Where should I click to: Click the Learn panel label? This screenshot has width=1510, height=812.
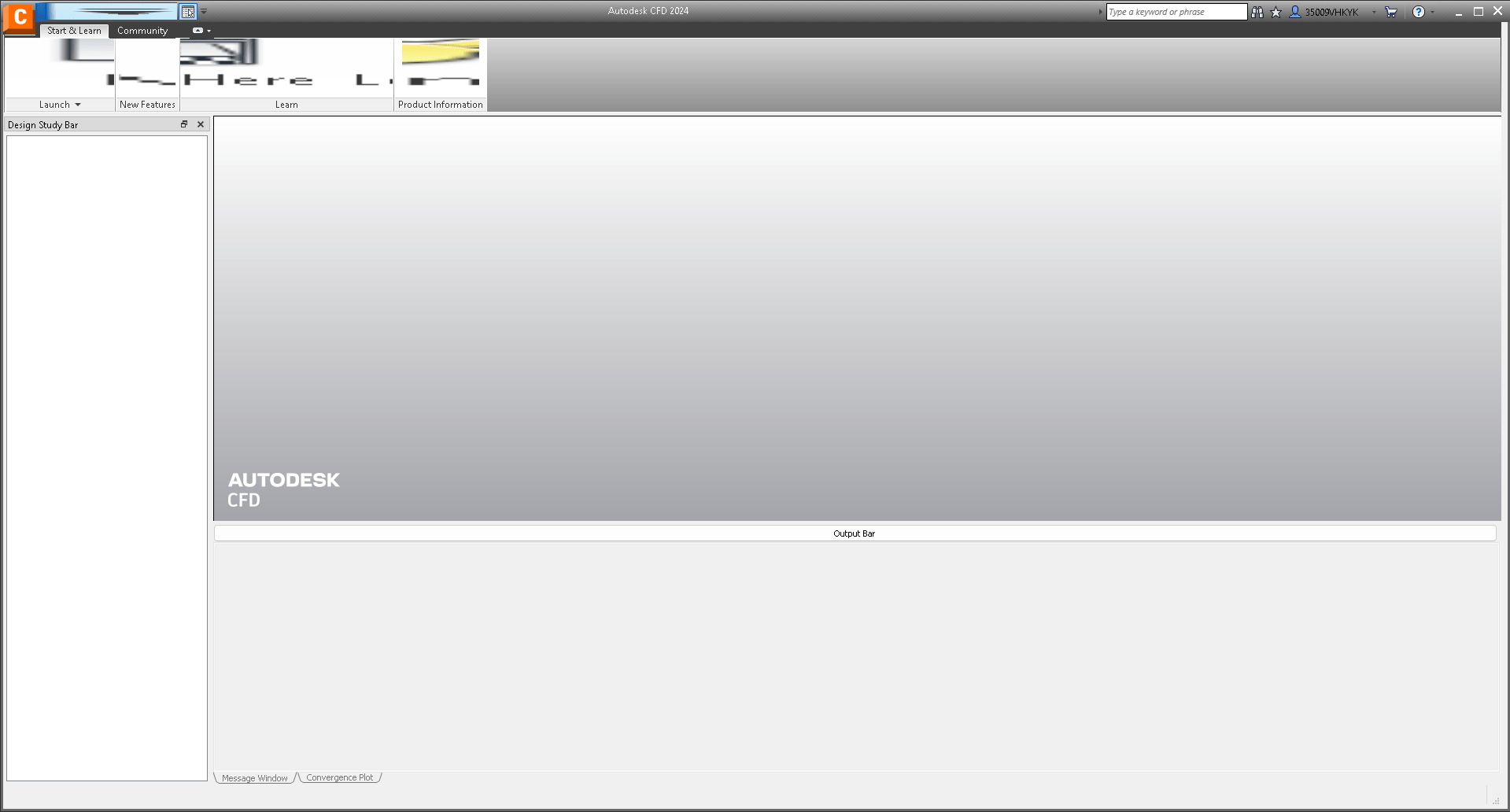point(286,105)
